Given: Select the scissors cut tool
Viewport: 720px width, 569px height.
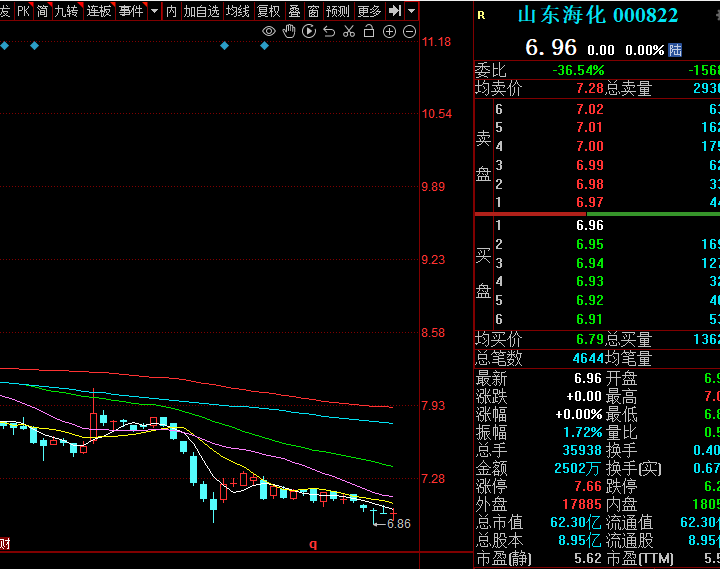Looking at the screenshot, I should (349, 31).
